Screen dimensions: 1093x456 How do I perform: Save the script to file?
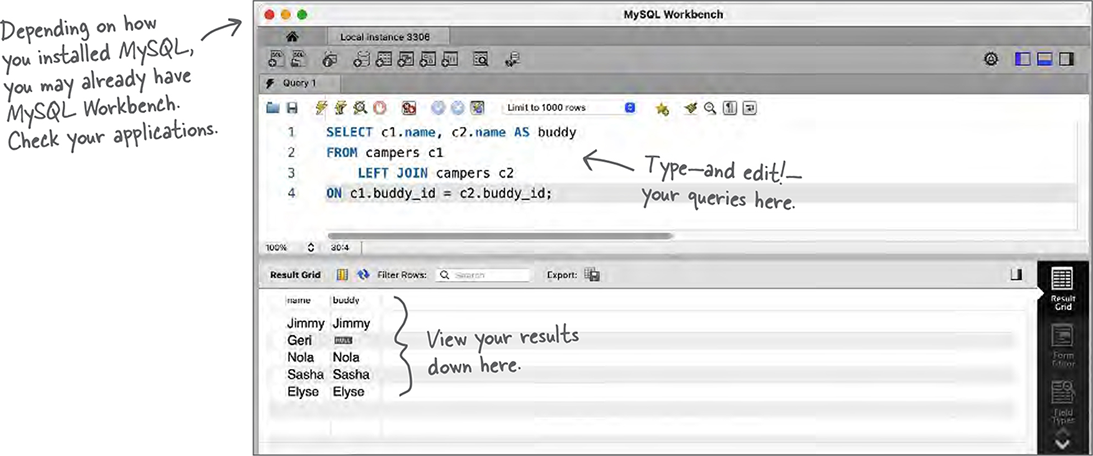click(292, 108)
